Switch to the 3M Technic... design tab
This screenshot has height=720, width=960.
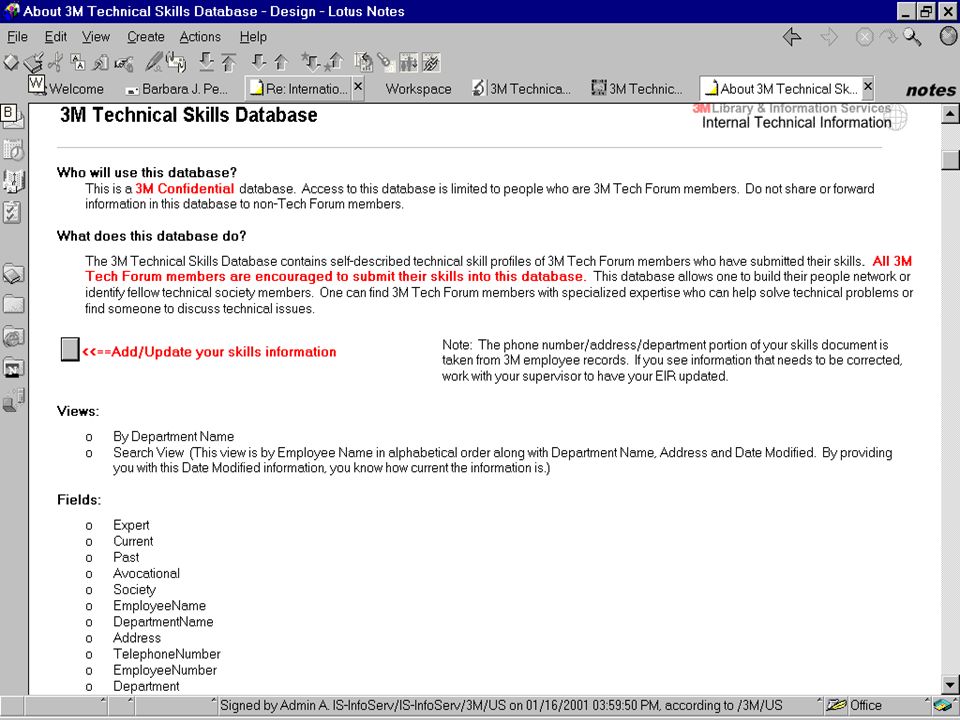click(637, 89)
